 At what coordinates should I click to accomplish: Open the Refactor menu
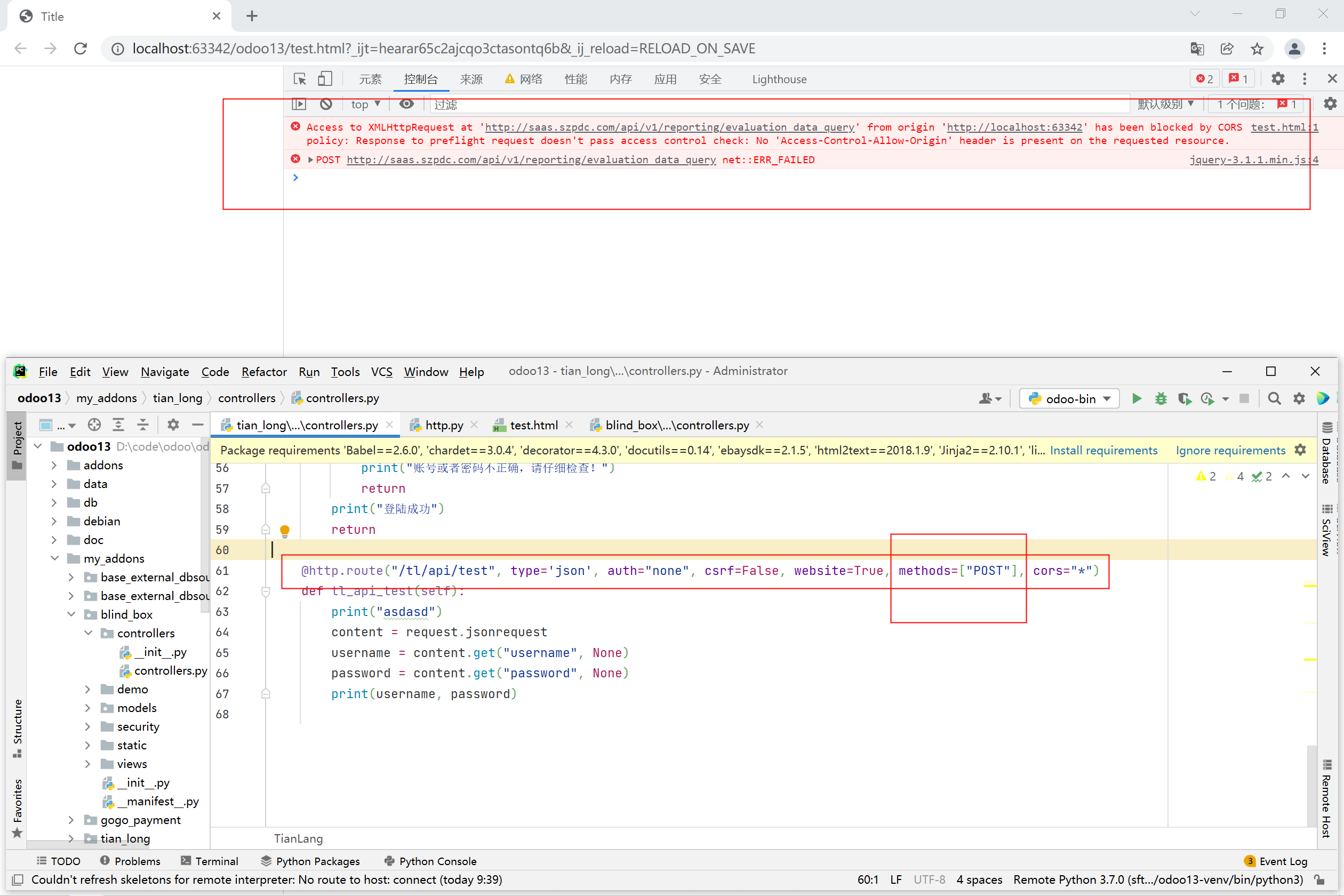(263, 371)
